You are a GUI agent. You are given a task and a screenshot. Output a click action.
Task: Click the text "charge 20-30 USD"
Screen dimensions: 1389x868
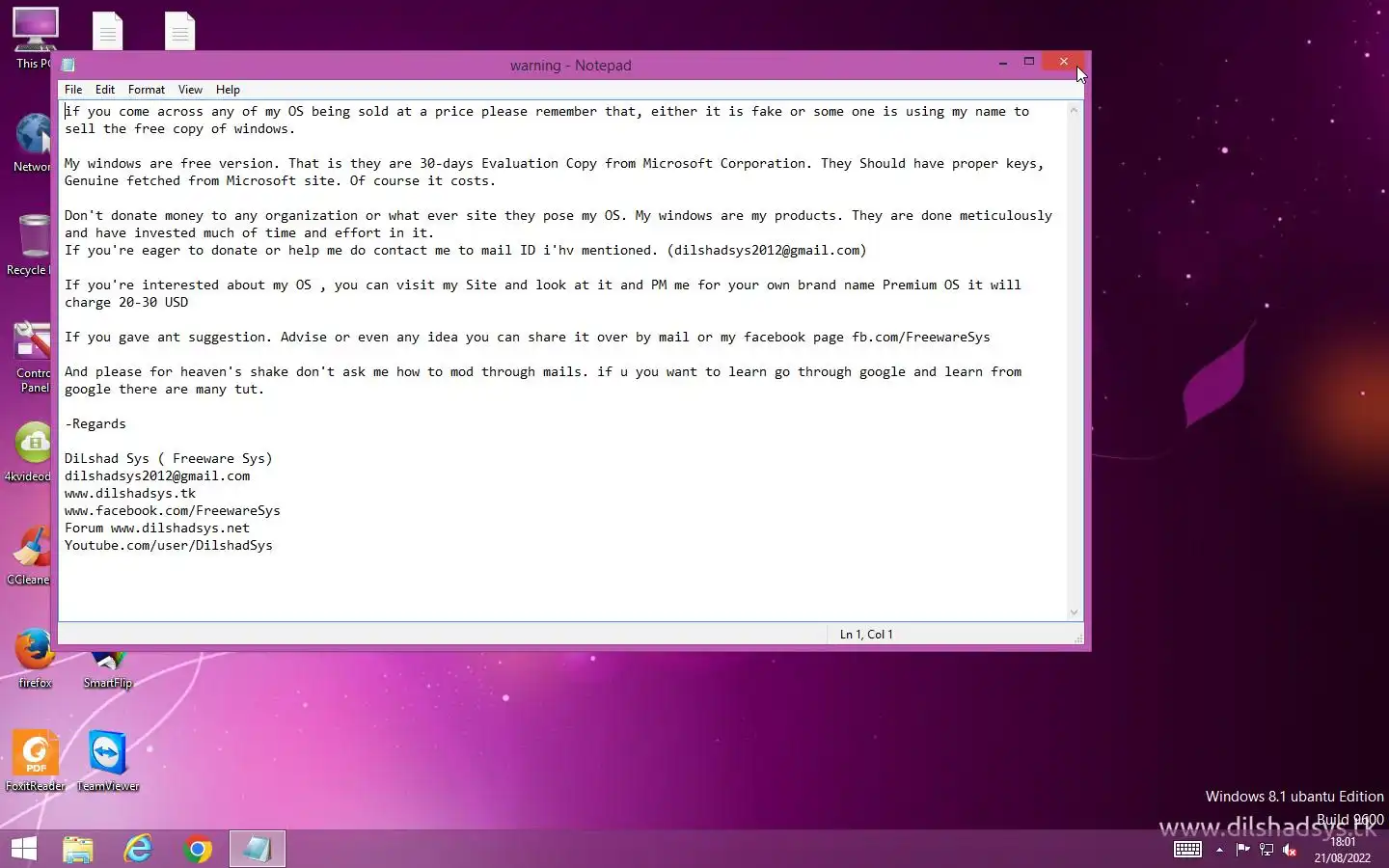[x=126, y=303]
